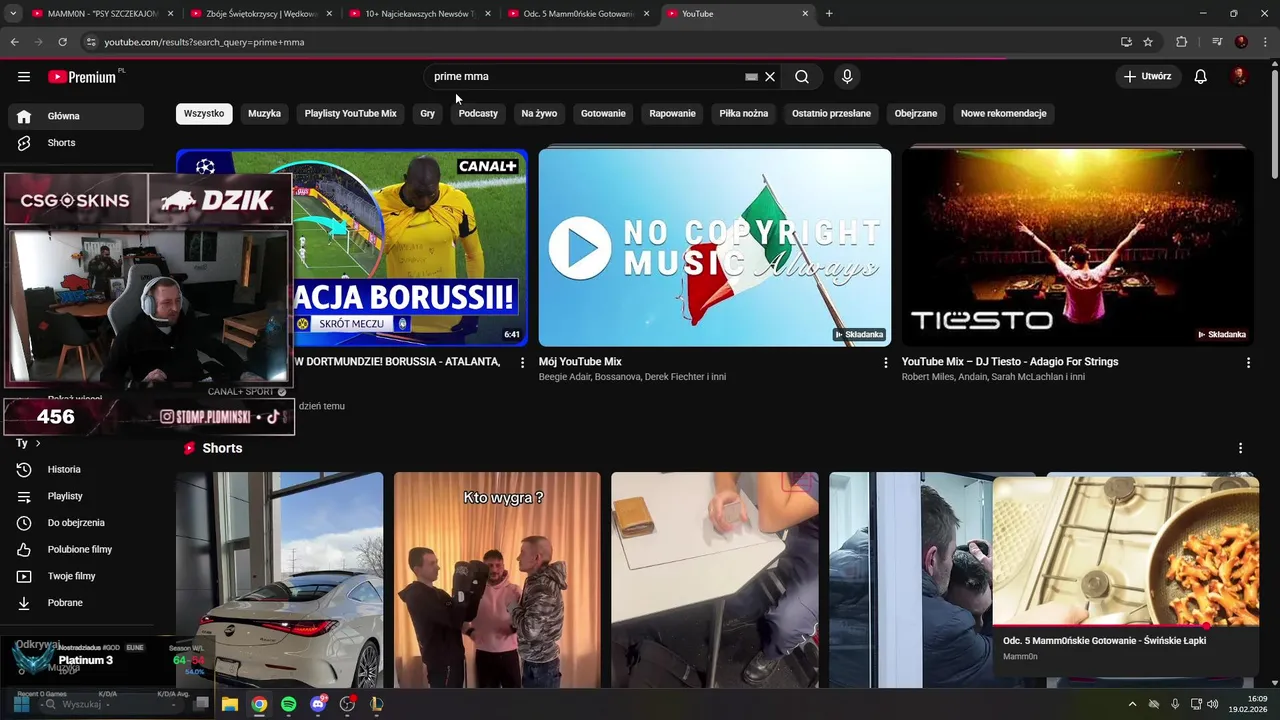1280x720 pixels.
Task: Open File Explorer from the taskbar
Action: click(229, 704)
